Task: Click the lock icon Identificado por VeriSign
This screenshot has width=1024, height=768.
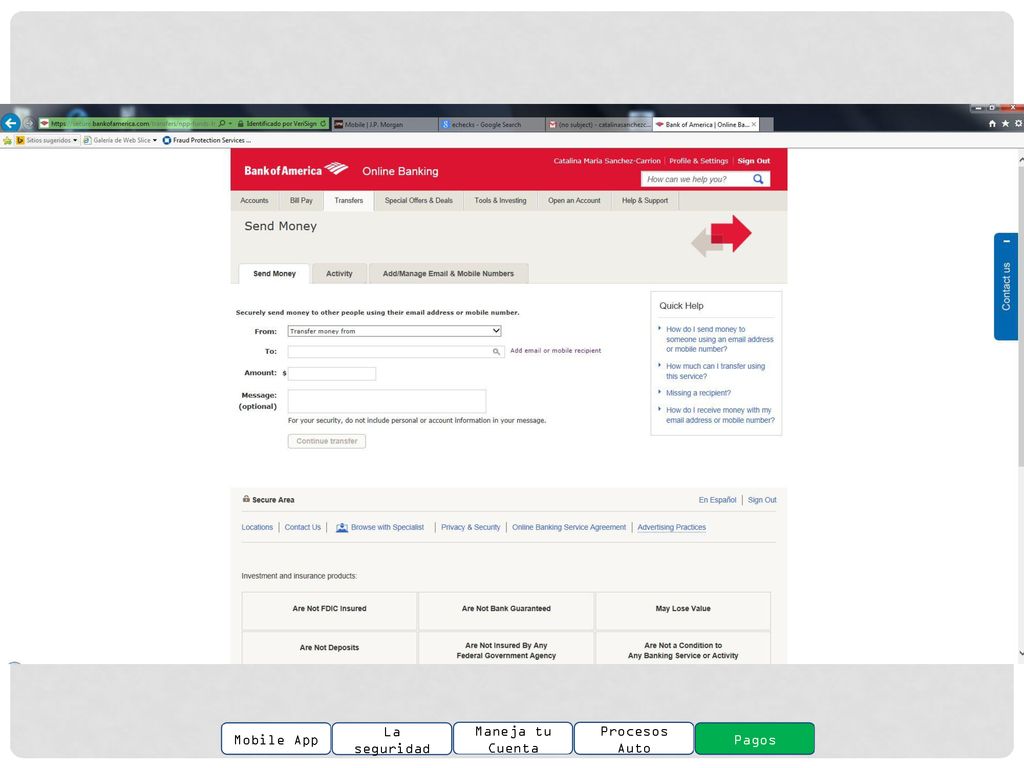Action: tap(241, 123)
